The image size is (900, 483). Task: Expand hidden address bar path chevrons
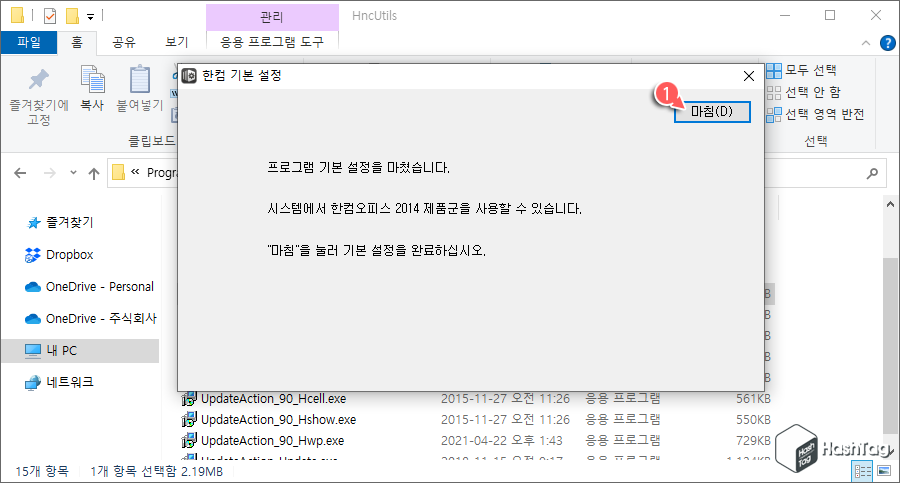coord(135,172)
